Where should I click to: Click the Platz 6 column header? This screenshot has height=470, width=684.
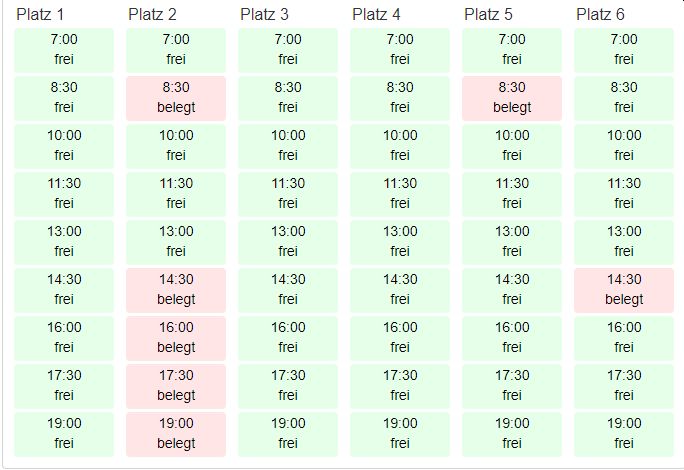click(x=600, y=14)
